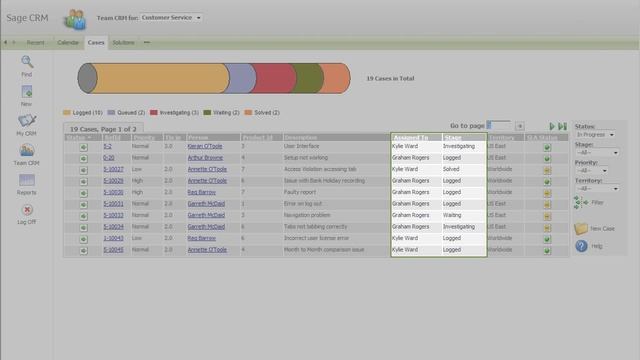640x360 pixels.
Task: Switch to the Solutions tab
Action: click(x=123, y=42)
